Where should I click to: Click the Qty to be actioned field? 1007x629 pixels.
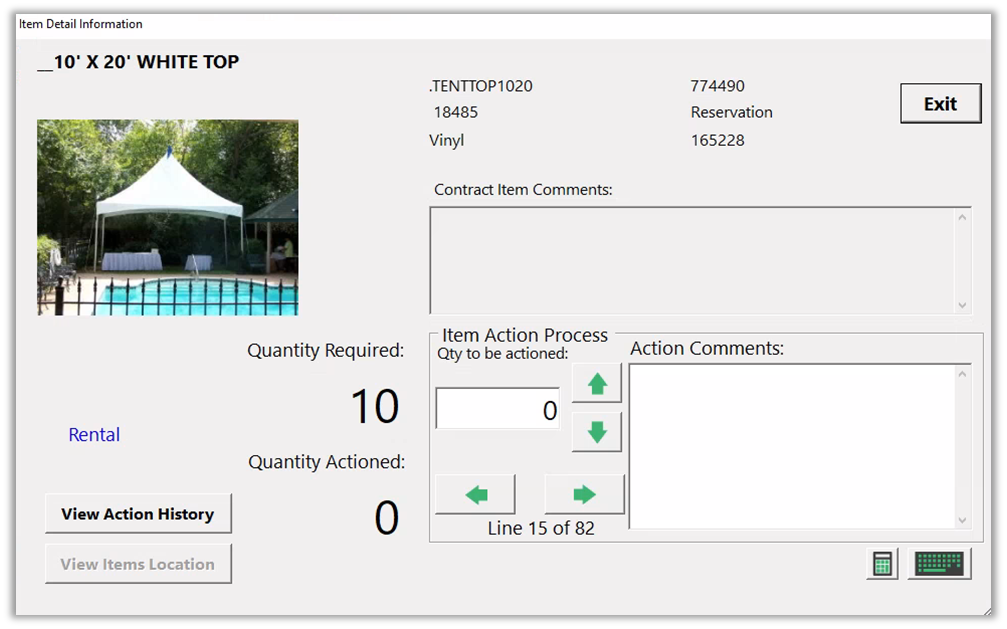498,410
